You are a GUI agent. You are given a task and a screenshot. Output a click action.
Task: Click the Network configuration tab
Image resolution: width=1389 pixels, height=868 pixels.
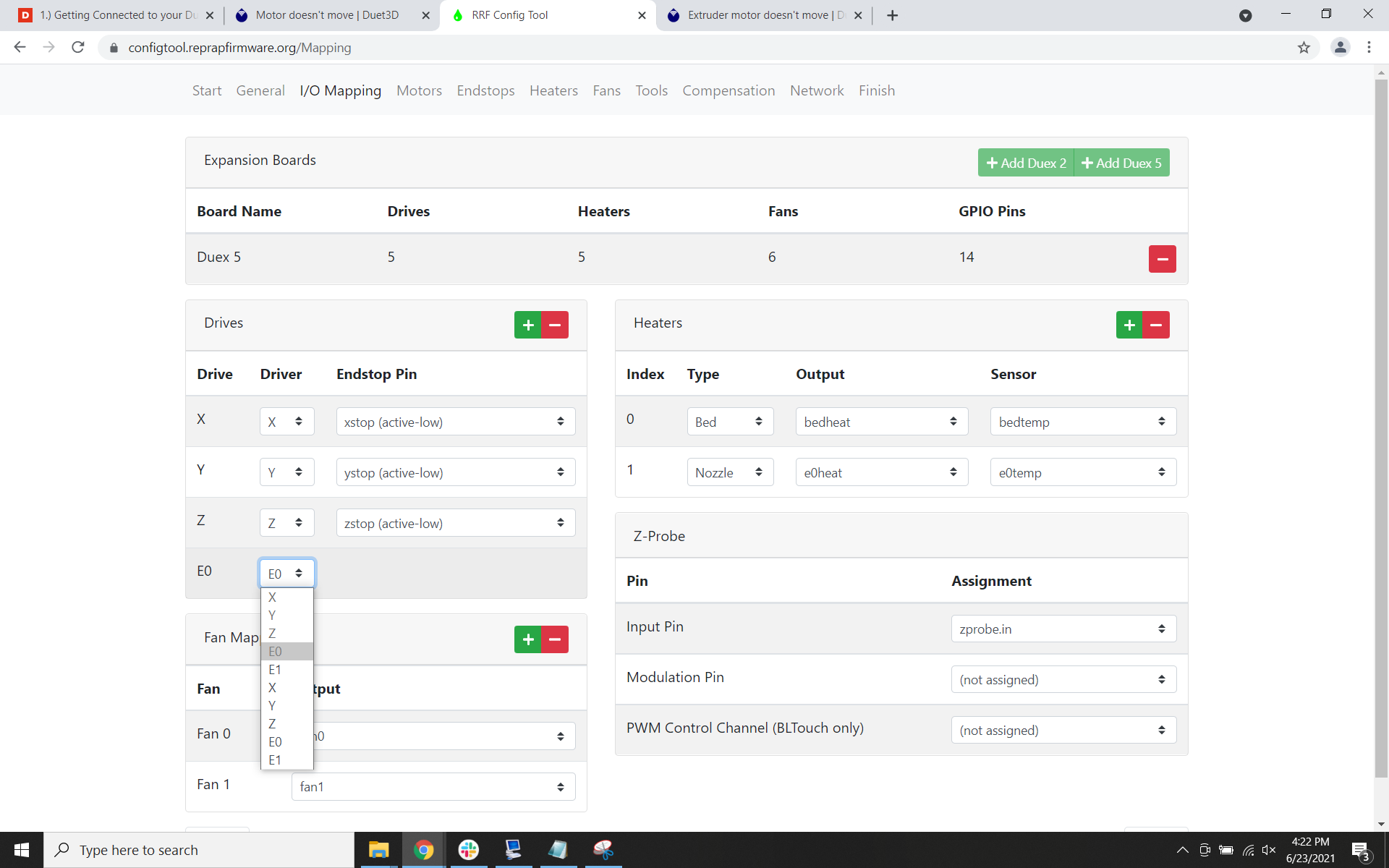pyautogui.click(x=816, y=90)
